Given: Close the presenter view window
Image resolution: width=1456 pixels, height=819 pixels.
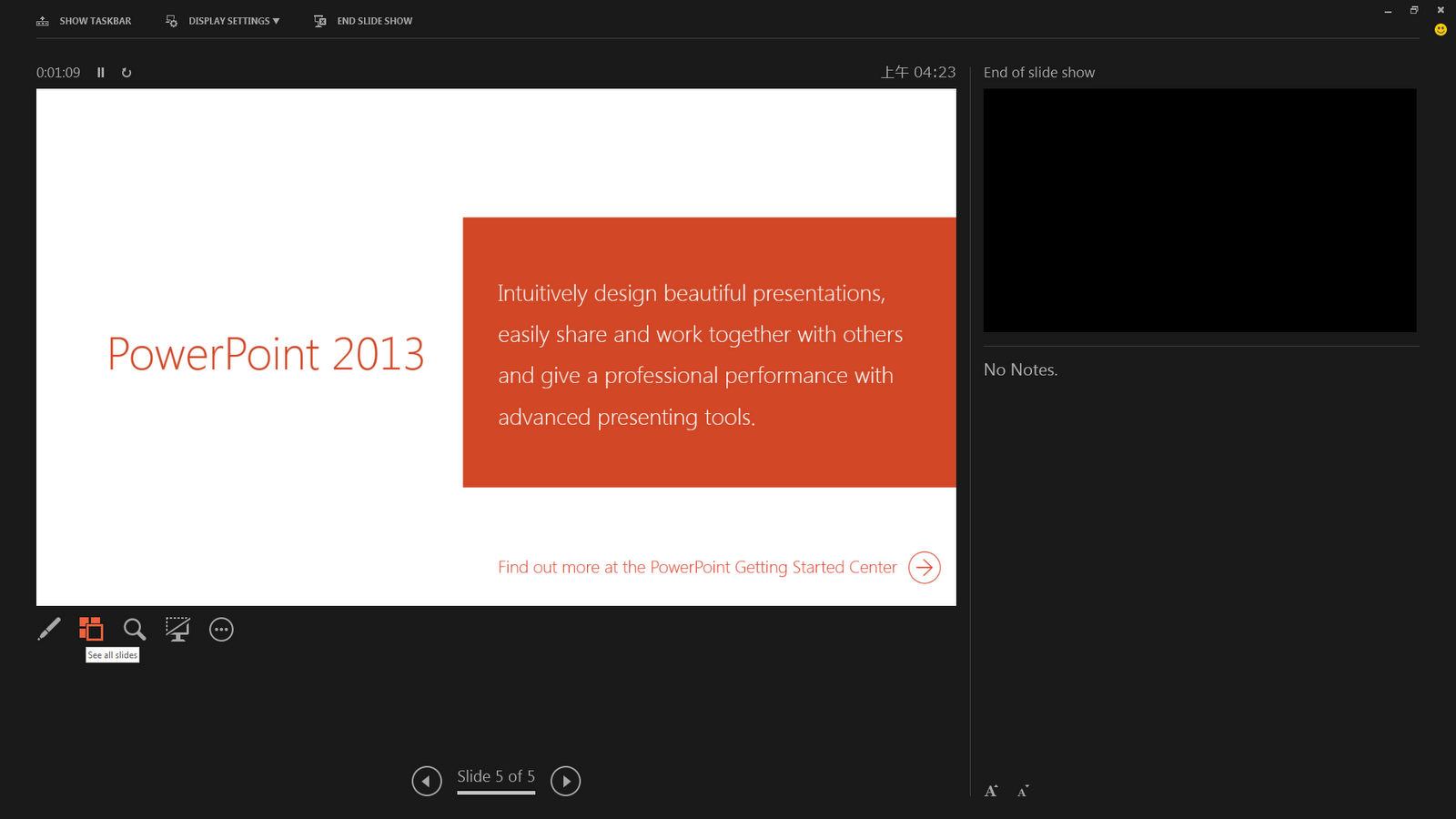Looking at the screenshot, I should point(1441,10).
